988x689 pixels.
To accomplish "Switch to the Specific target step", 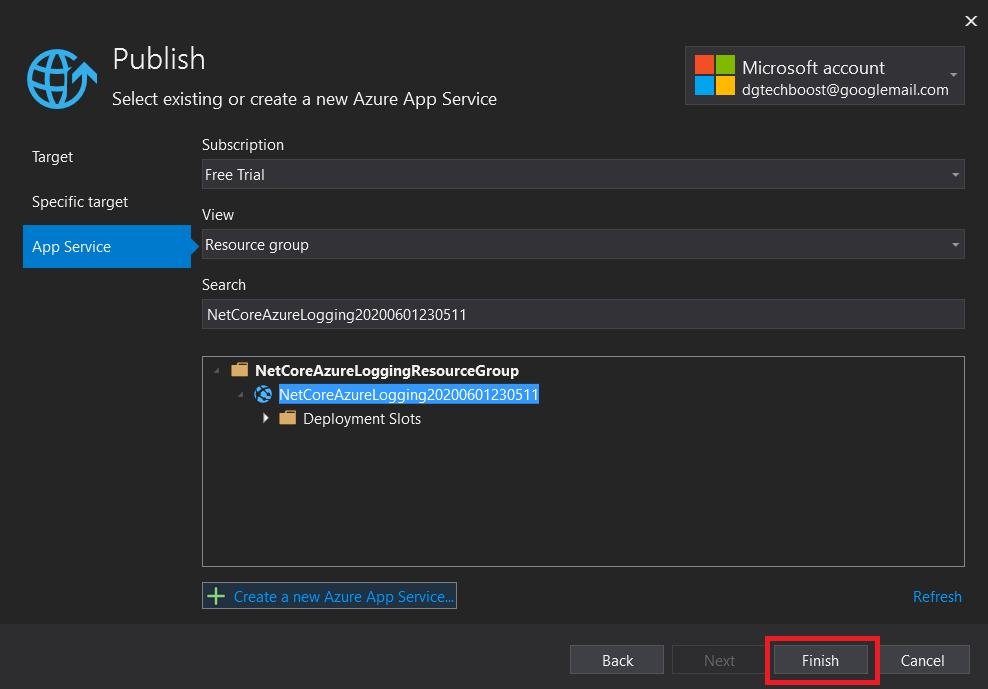I will click(x=80, y=202).
